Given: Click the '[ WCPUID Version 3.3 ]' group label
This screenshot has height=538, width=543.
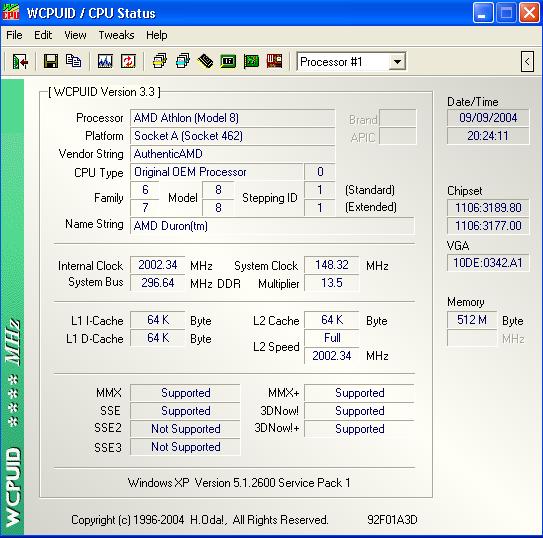Looking at the screenshot, I should (104, 92).
